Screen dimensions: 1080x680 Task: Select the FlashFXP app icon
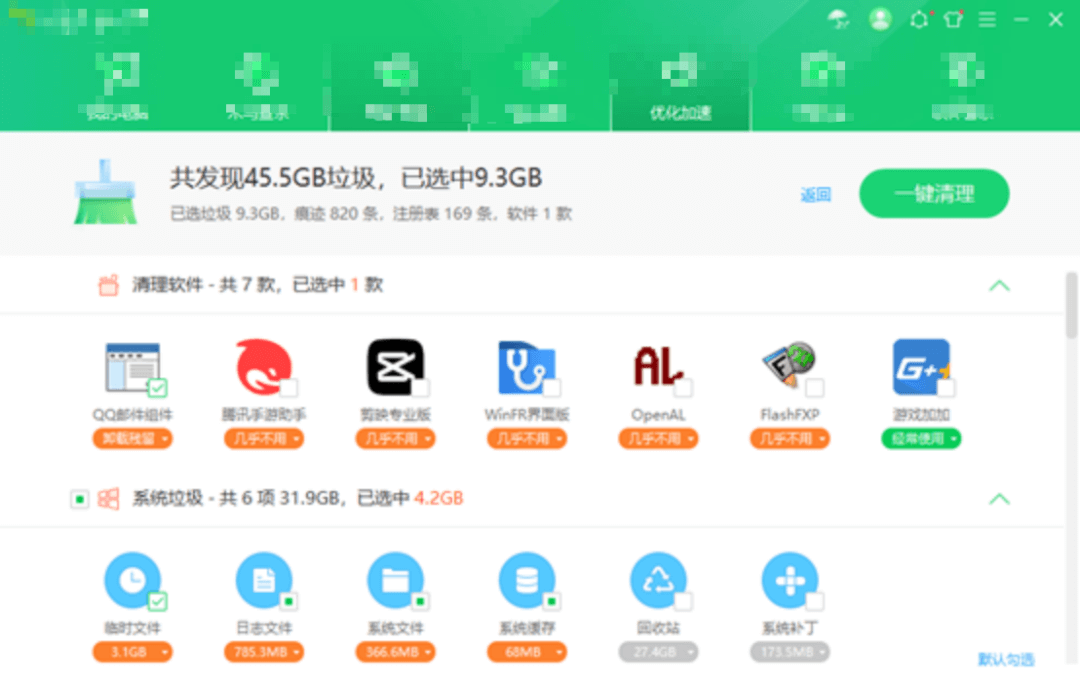tap(789, 368)
